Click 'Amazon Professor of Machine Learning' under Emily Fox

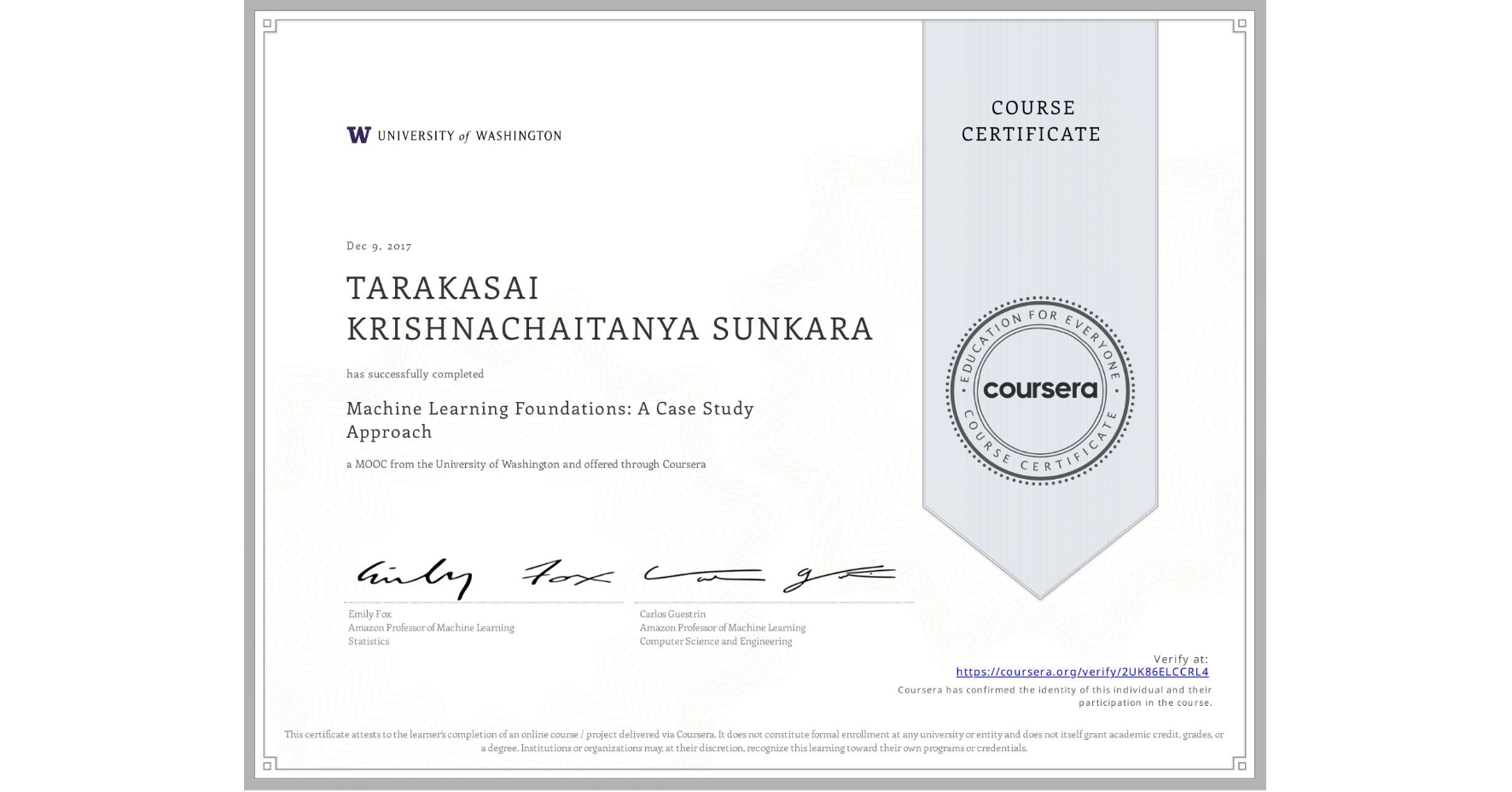click(431, 627)
